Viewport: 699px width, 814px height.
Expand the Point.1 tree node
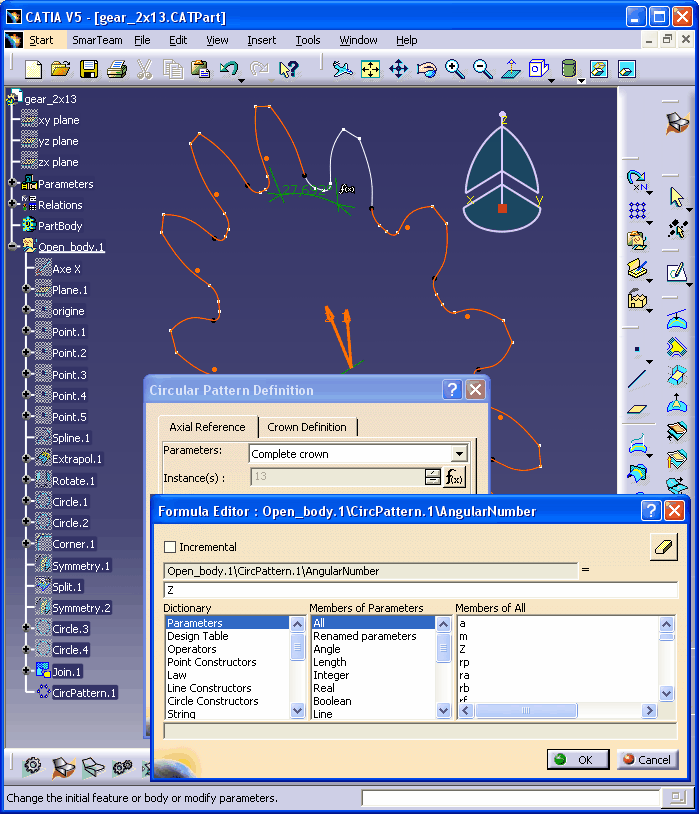coord(26,330)
